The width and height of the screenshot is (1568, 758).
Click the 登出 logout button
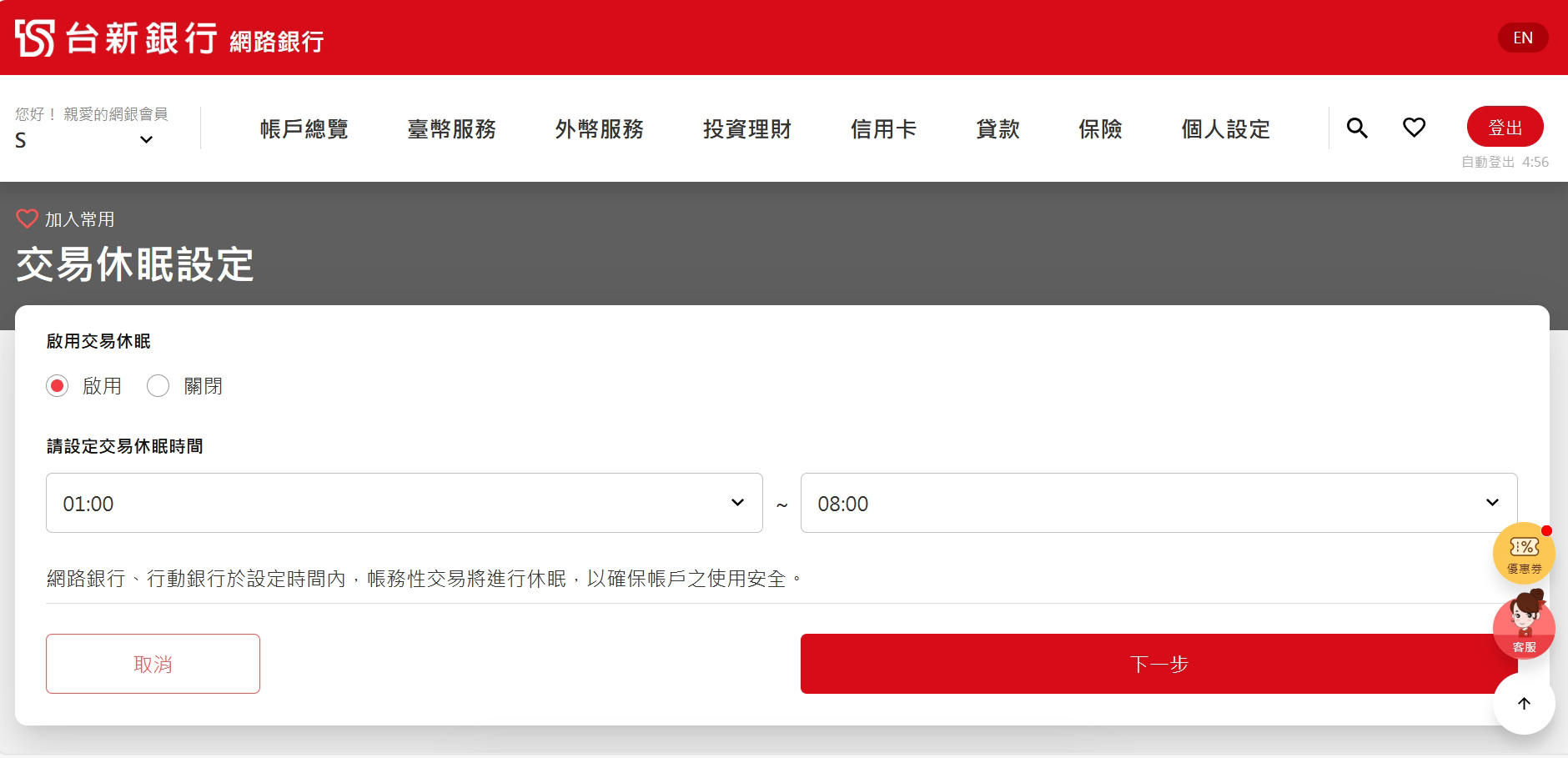[1505, 127]
